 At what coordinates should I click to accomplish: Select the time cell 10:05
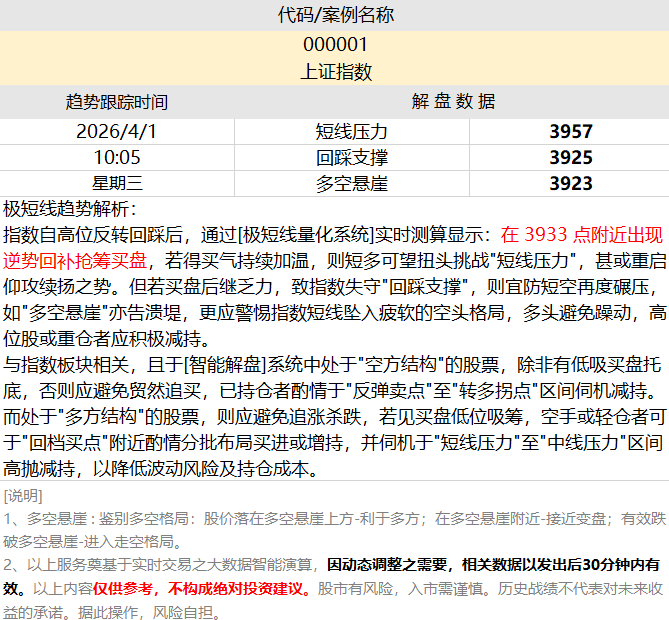tap(117, 157)
